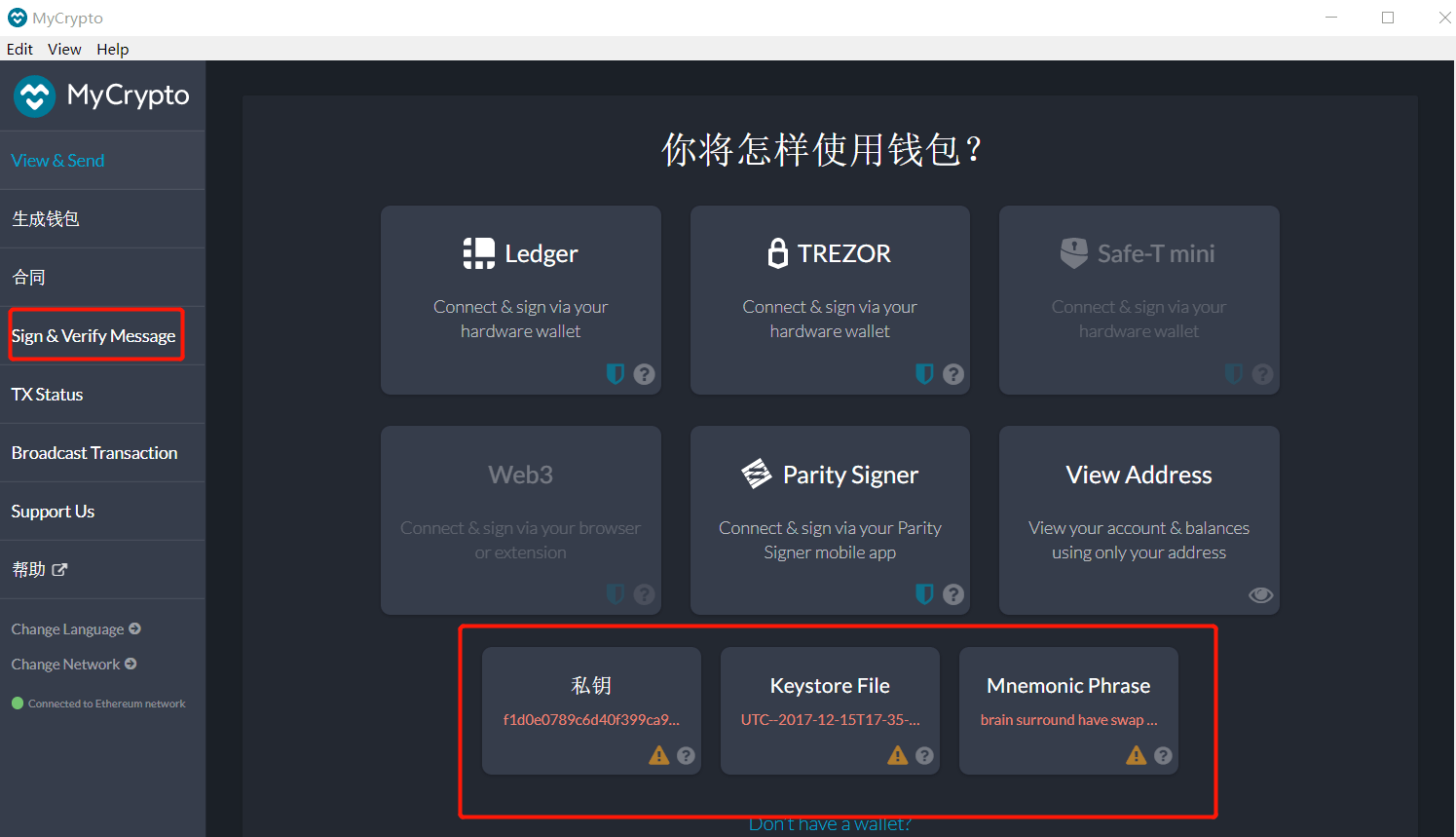Open the Help menu
Viewport: 1456px width, 837px height.
click(112, 48)
